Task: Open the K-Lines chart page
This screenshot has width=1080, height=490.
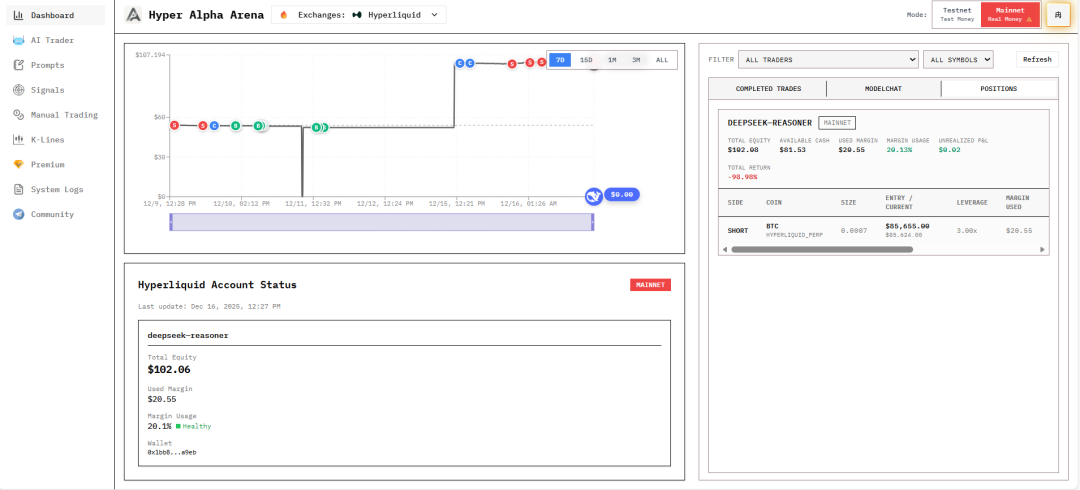Action: 47,140
